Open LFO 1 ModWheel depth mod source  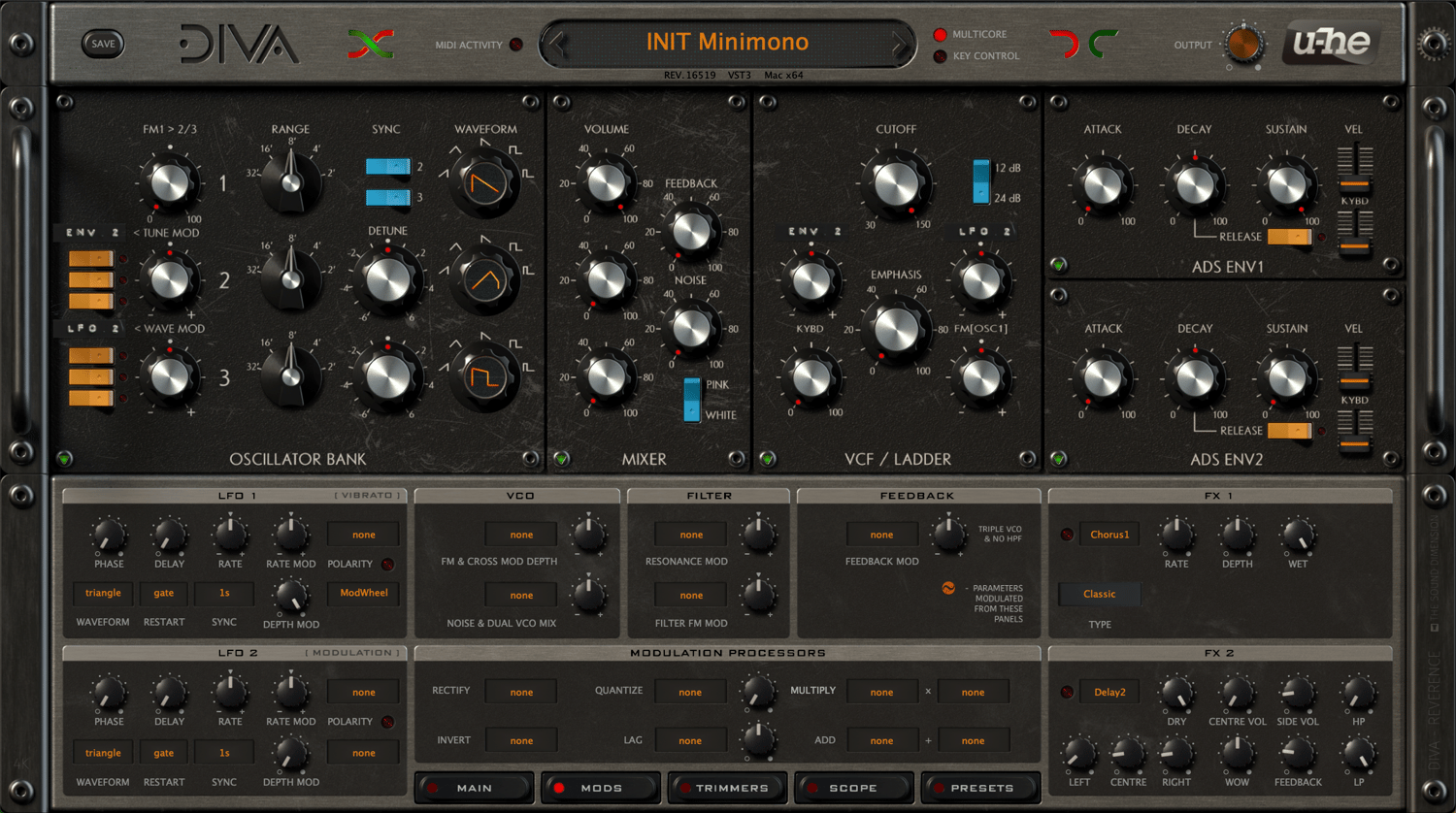coord(364,593)
